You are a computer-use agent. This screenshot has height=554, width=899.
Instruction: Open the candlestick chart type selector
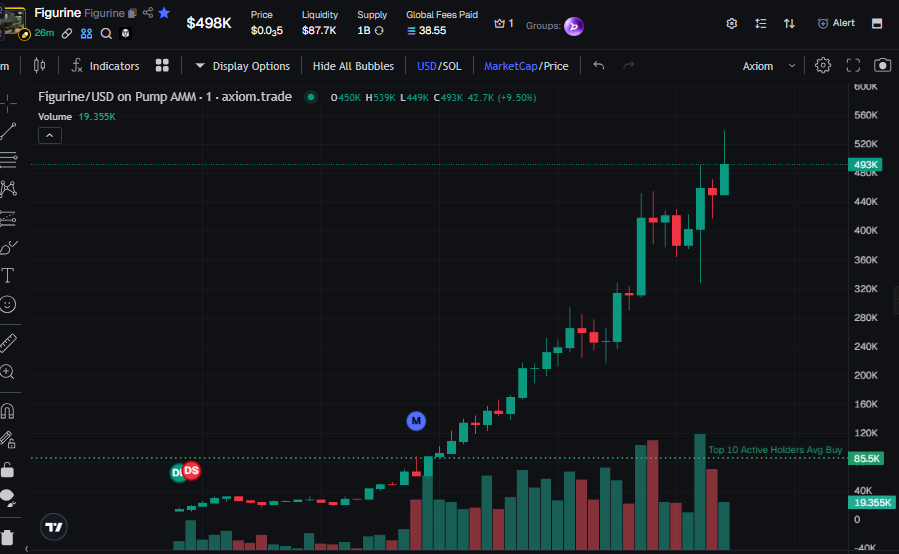click(x=40, y=65)
